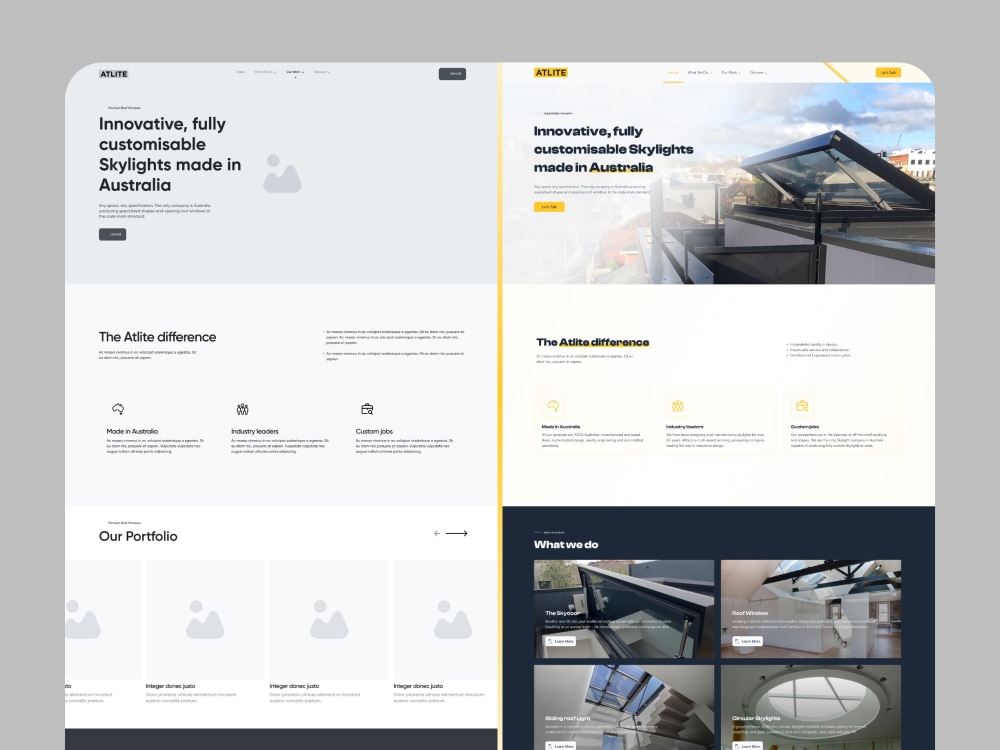This screenshot has width=1000, height=750.
Task: Click the yellow-highlighted 'The Atlite difference' heading
Action: coord(592,342)
